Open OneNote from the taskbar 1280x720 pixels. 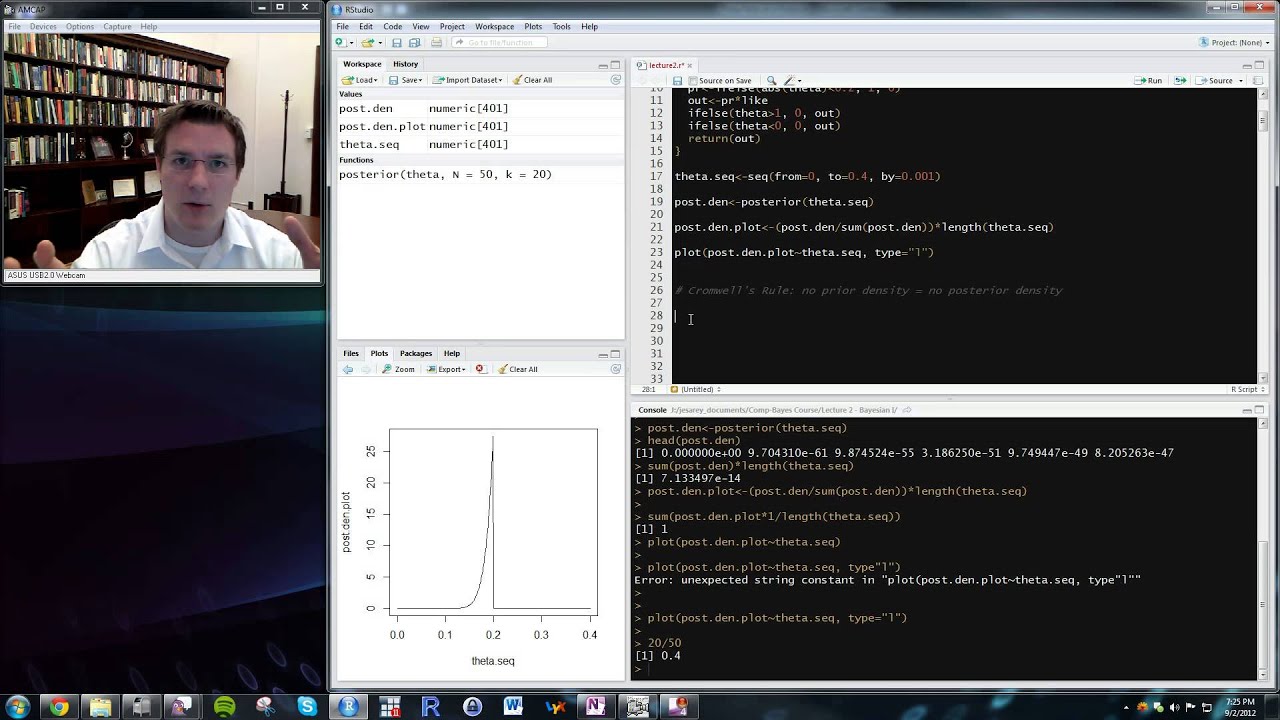coord(595,707)
